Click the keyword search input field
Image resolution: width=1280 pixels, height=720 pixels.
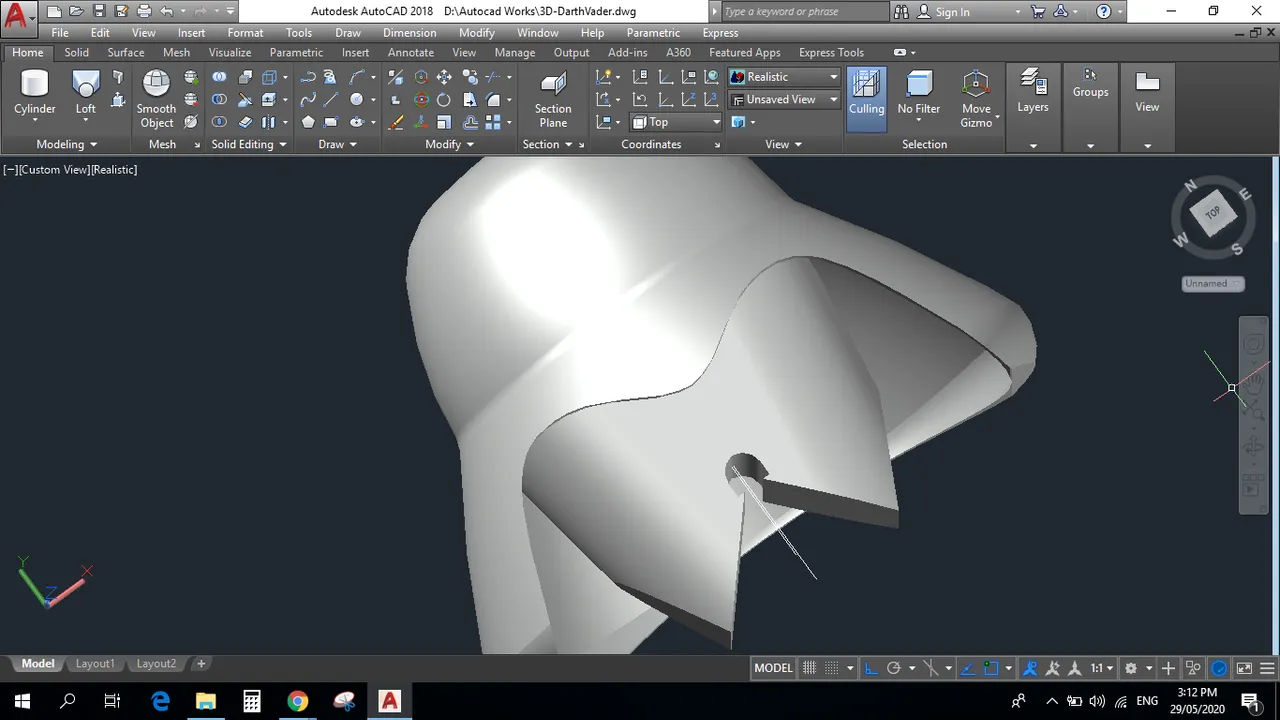tap(803, 12)
